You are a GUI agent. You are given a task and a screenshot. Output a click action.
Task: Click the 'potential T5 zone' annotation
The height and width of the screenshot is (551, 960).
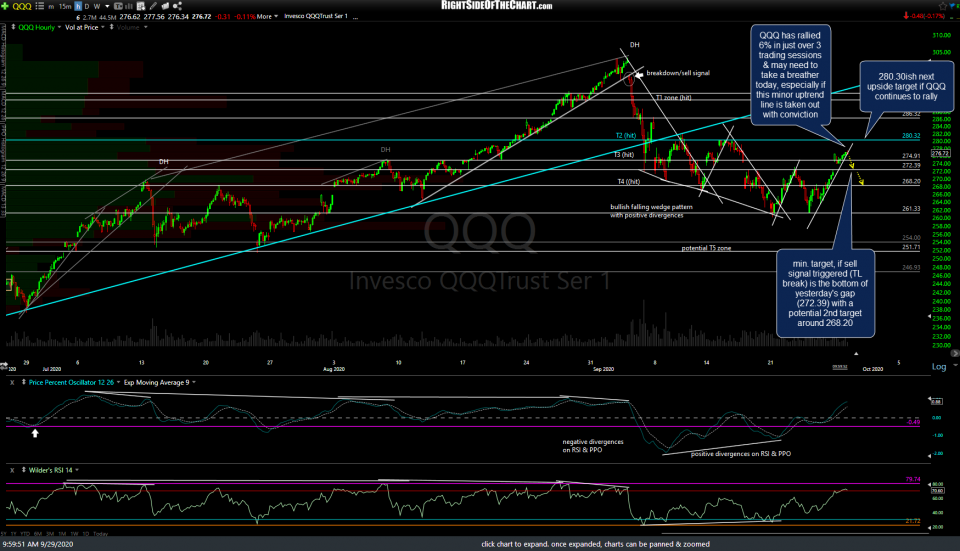pyautogui.click(x=706, y=248)
